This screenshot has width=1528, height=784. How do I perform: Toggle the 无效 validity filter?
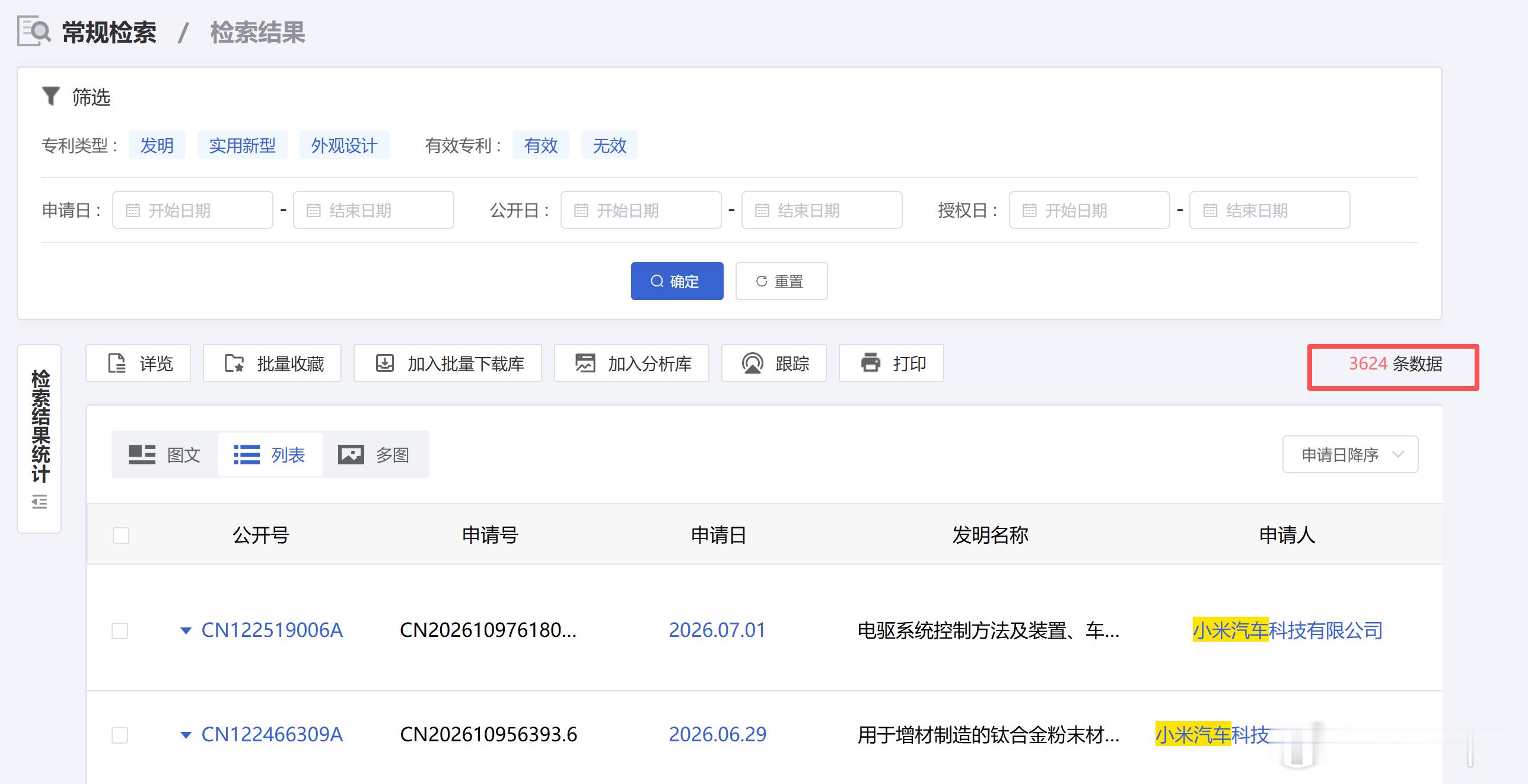610,145
